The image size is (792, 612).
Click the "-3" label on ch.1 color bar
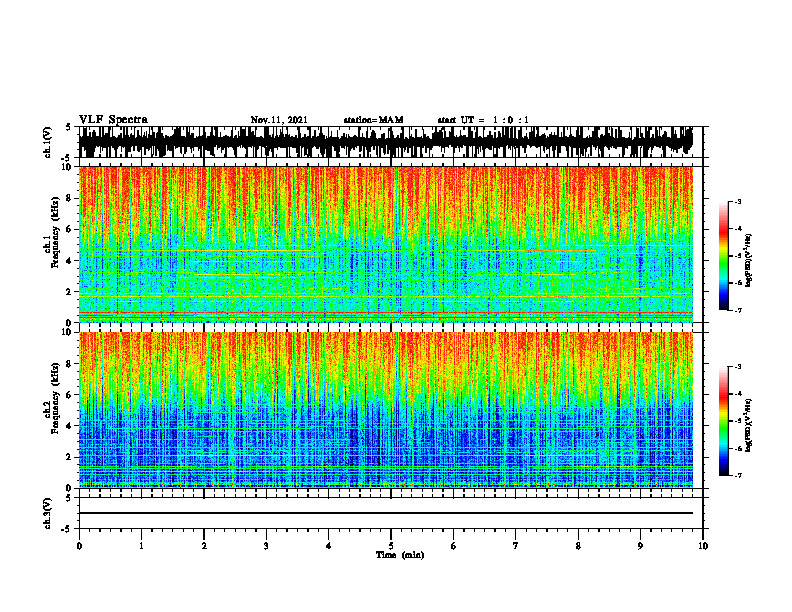(738, 201)
